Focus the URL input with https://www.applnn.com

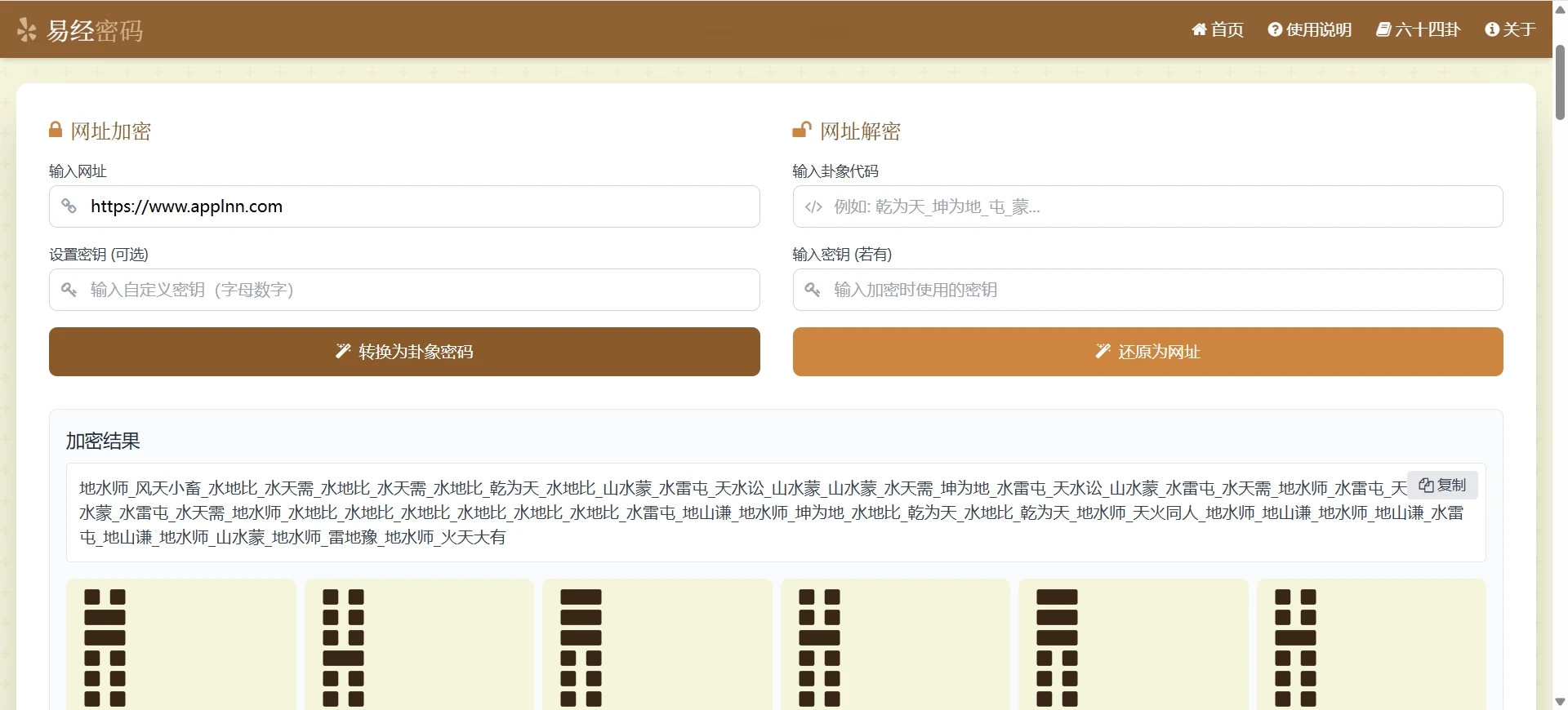click(x=404, y=206)
